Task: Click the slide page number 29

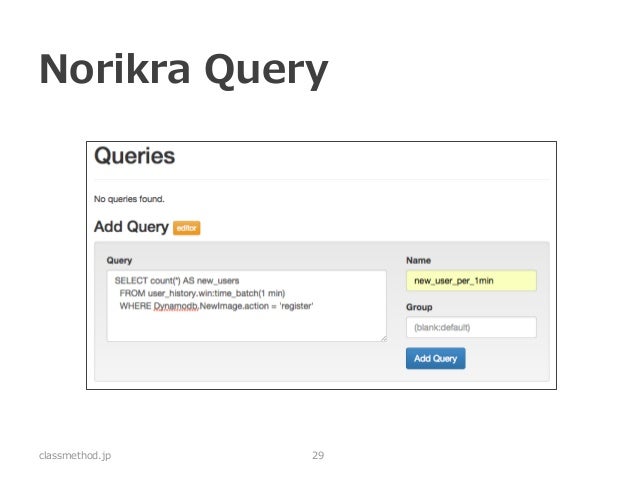Action: click(x=318, y=455)
